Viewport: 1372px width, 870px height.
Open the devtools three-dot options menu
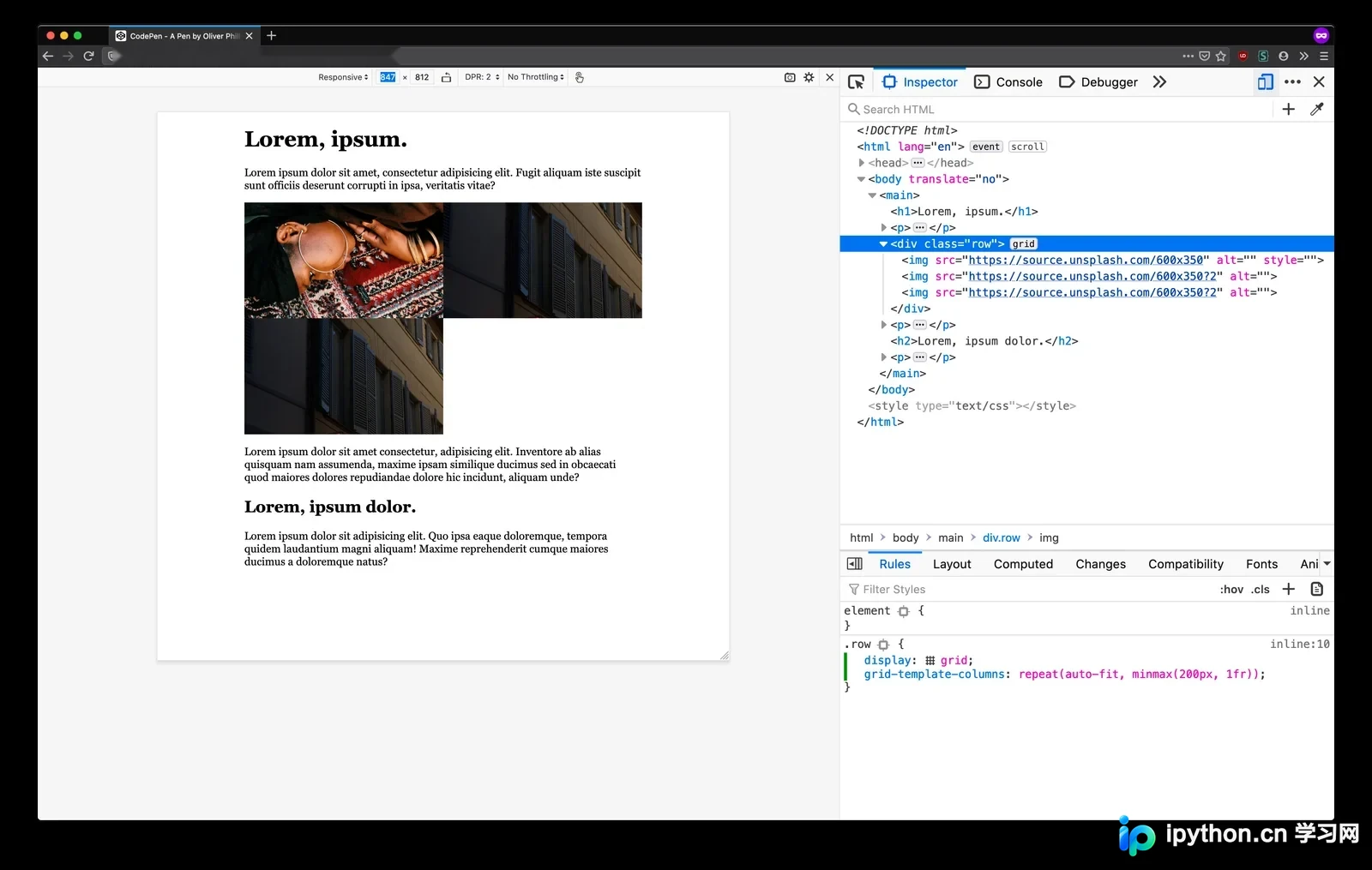pos(1293,81)
